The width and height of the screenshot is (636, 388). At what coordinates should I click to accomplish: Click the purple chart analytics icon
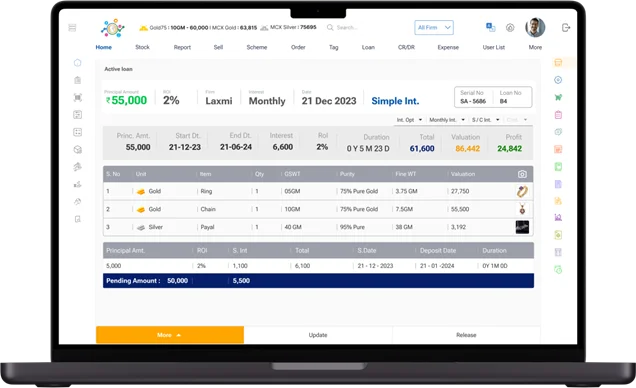(x=558, y=217)
